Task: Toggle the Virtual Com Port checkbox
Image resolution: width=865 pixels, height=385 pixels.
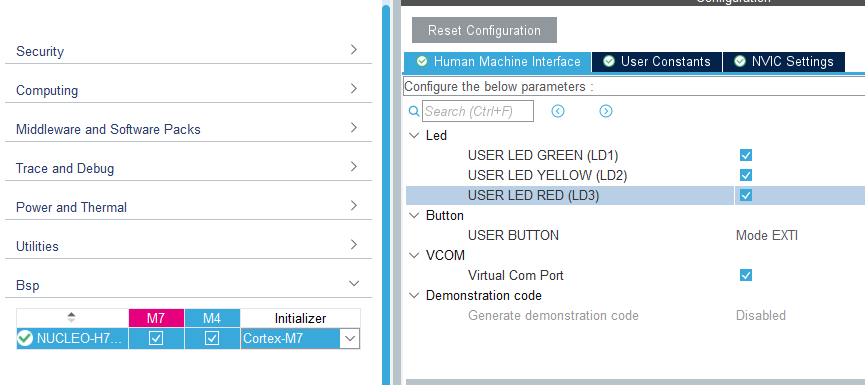Action: tap(746, 275)
